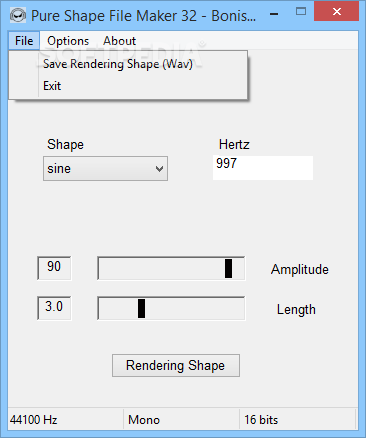Click the app icon in title bar

pyautogui.click(x=18, y=15)
